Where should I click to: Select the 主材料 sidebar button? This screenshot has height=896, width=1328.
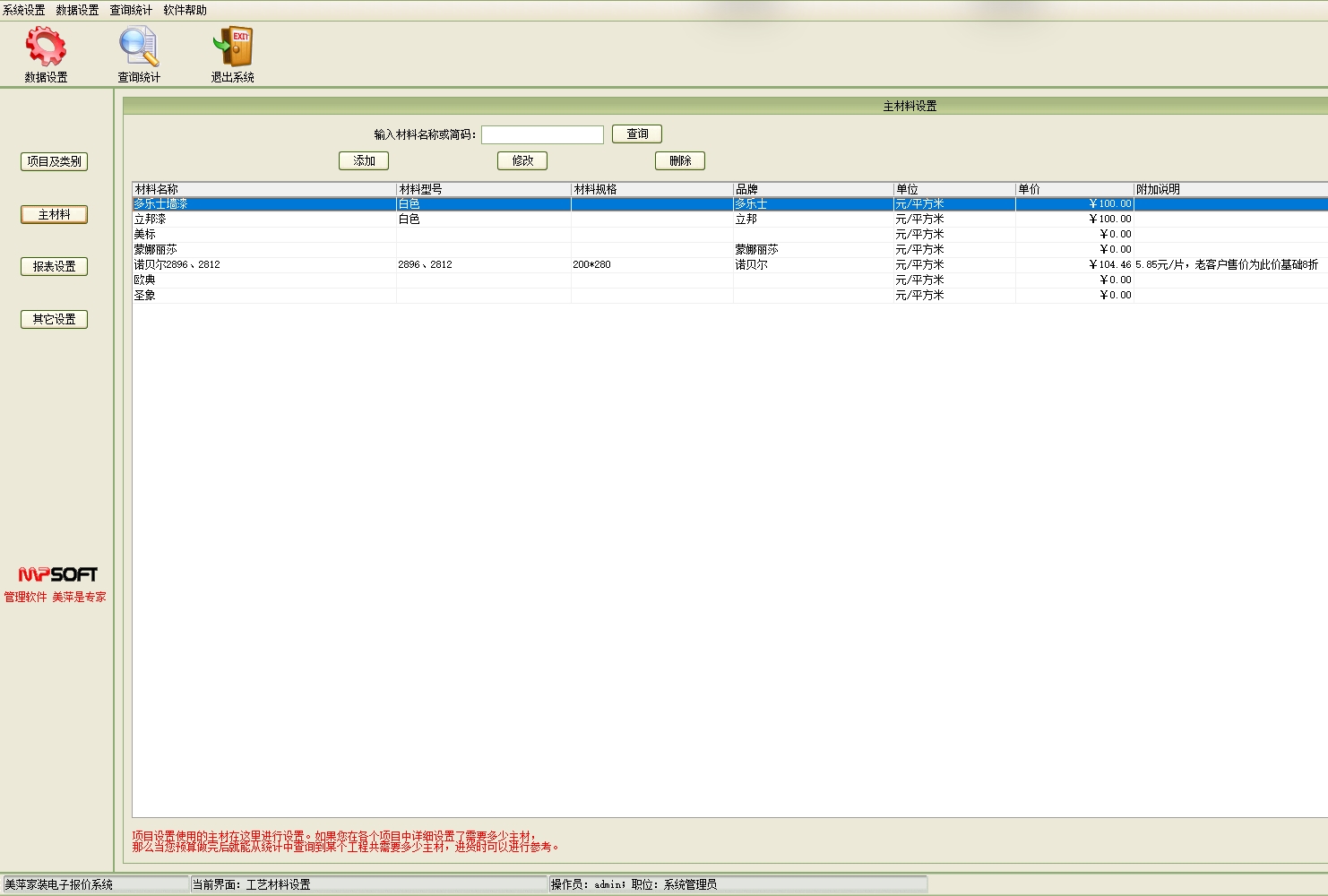[54, 214]
